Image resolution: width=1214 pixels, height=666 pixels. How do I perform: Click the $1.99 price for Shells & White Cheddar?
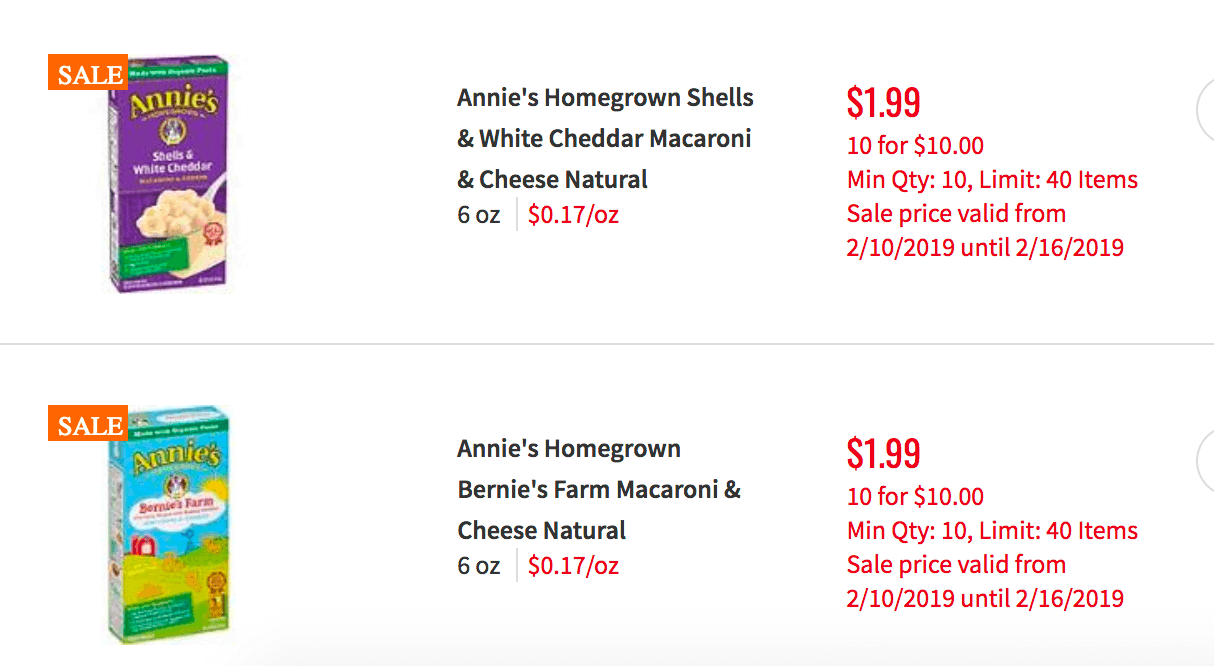(884, 102)
